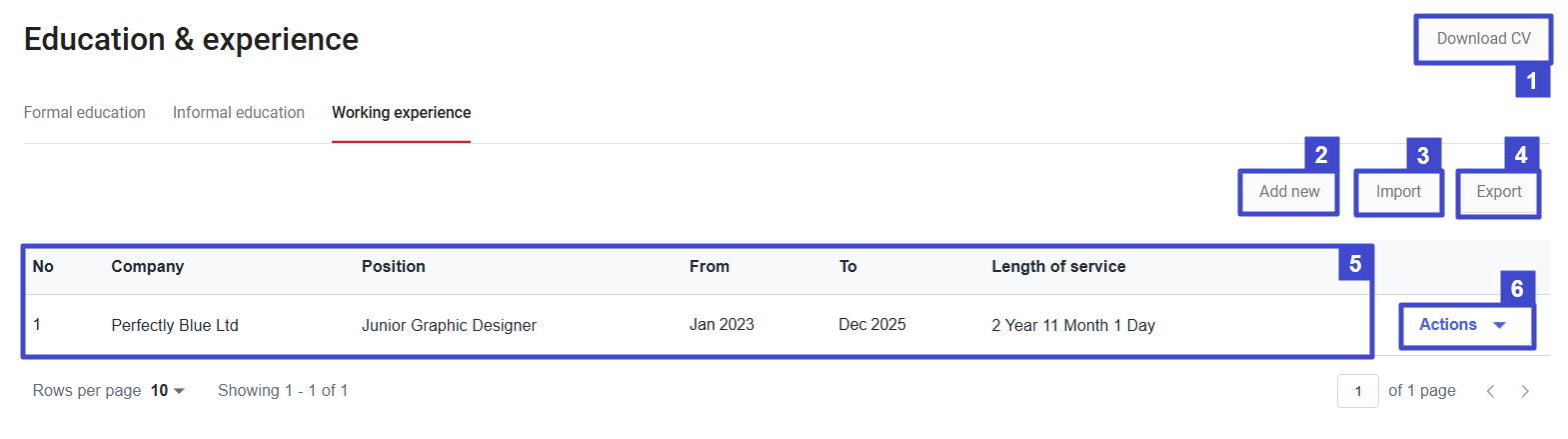This screenshot has height=439, width=1568.
Task: Click the Download CV button
Action: [1483, 39]
